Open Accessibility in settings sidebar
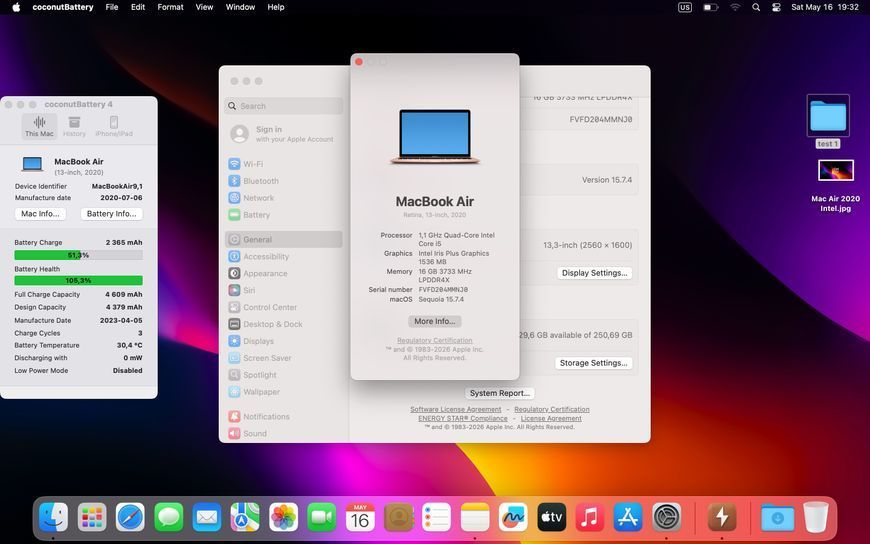Viewport: 870px width, 544px height. pos(284,256)
